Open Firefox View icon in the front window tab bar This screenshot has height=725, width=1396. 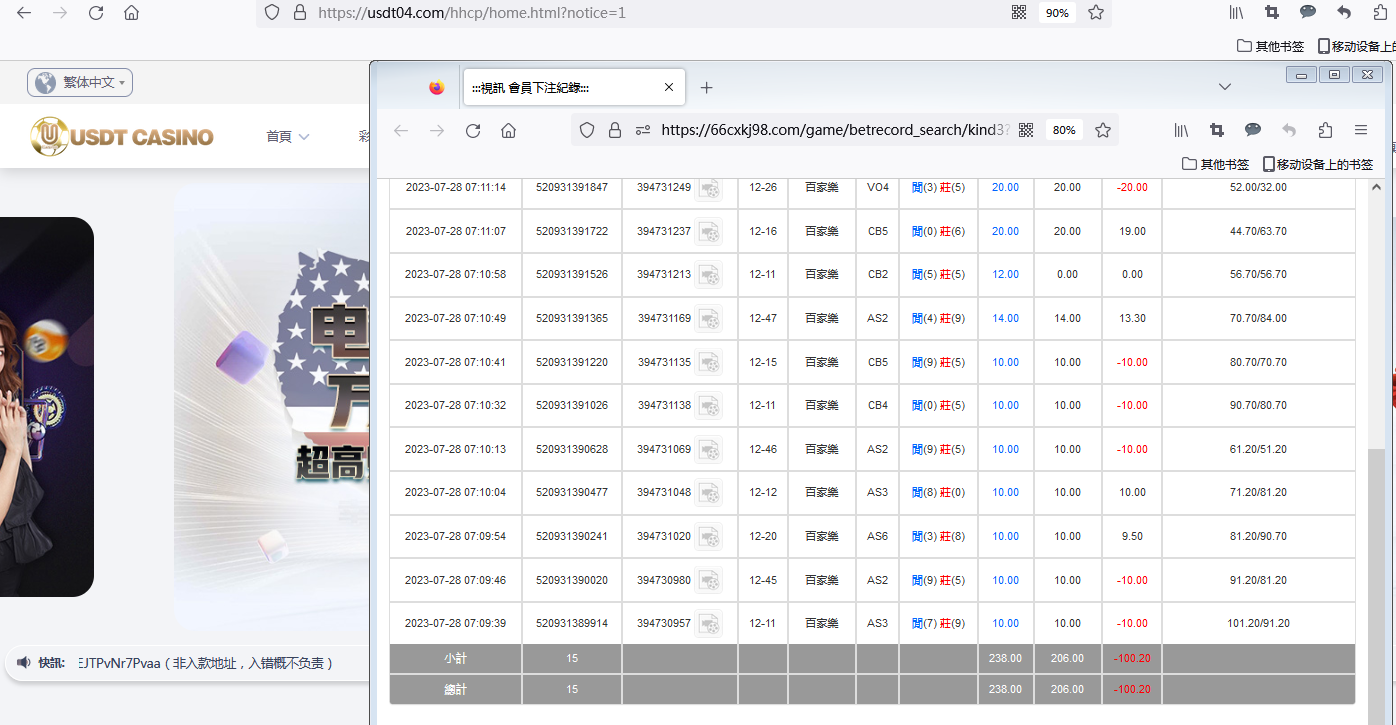coord(436,87)
